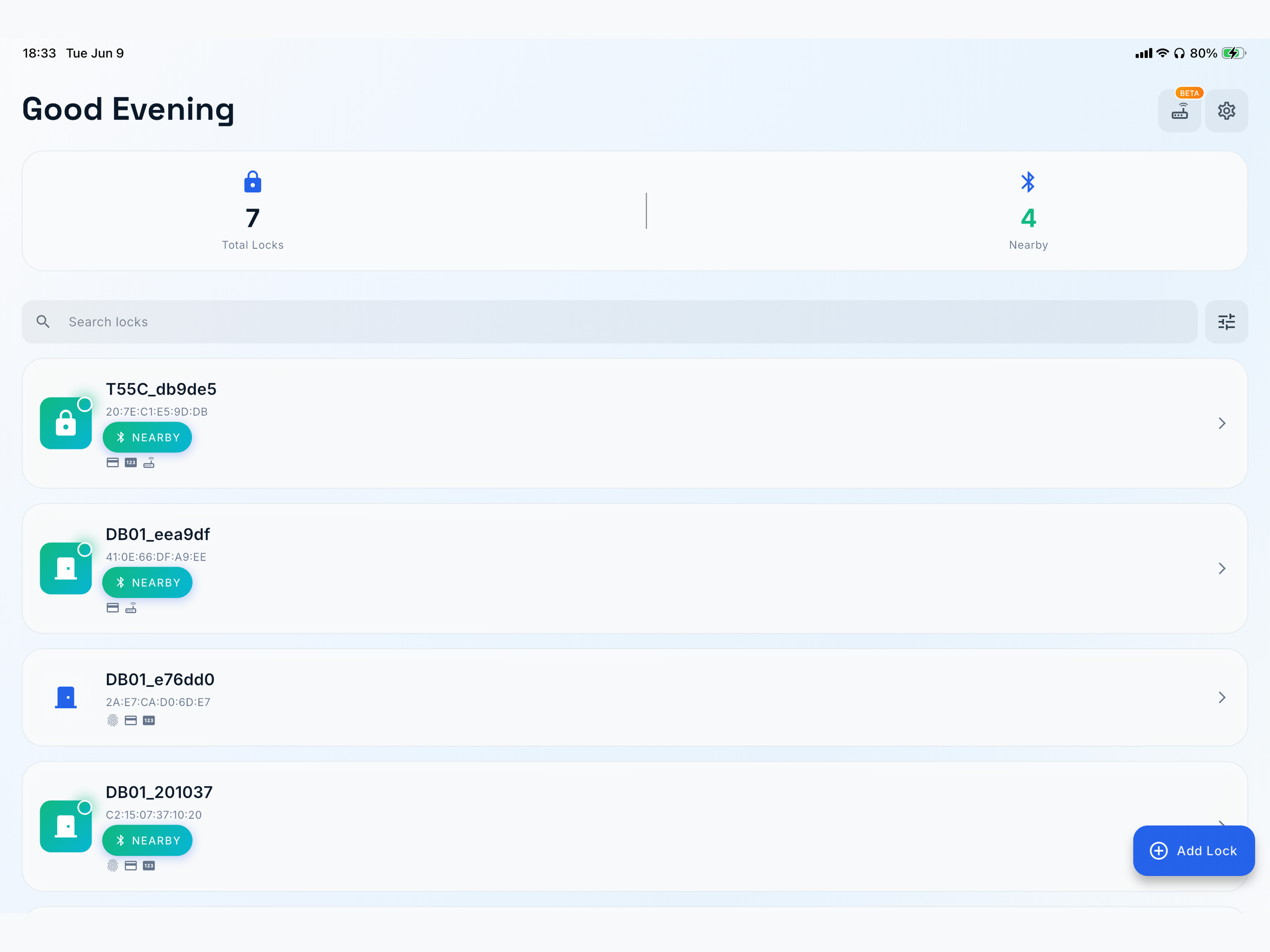Click MAC address C2:15:07:37:10:20

(x=154, y=815)
